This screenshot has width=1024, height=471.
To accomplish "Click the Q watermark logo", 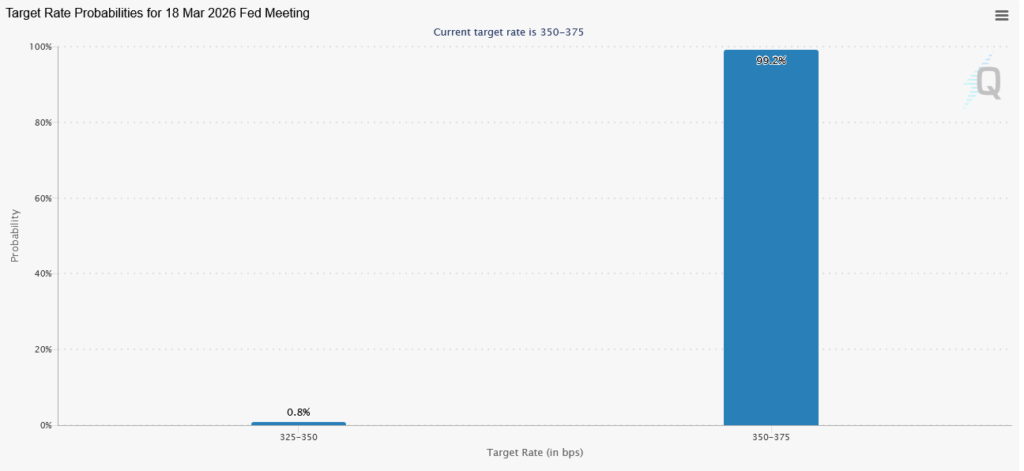I will tap(986, 83).
